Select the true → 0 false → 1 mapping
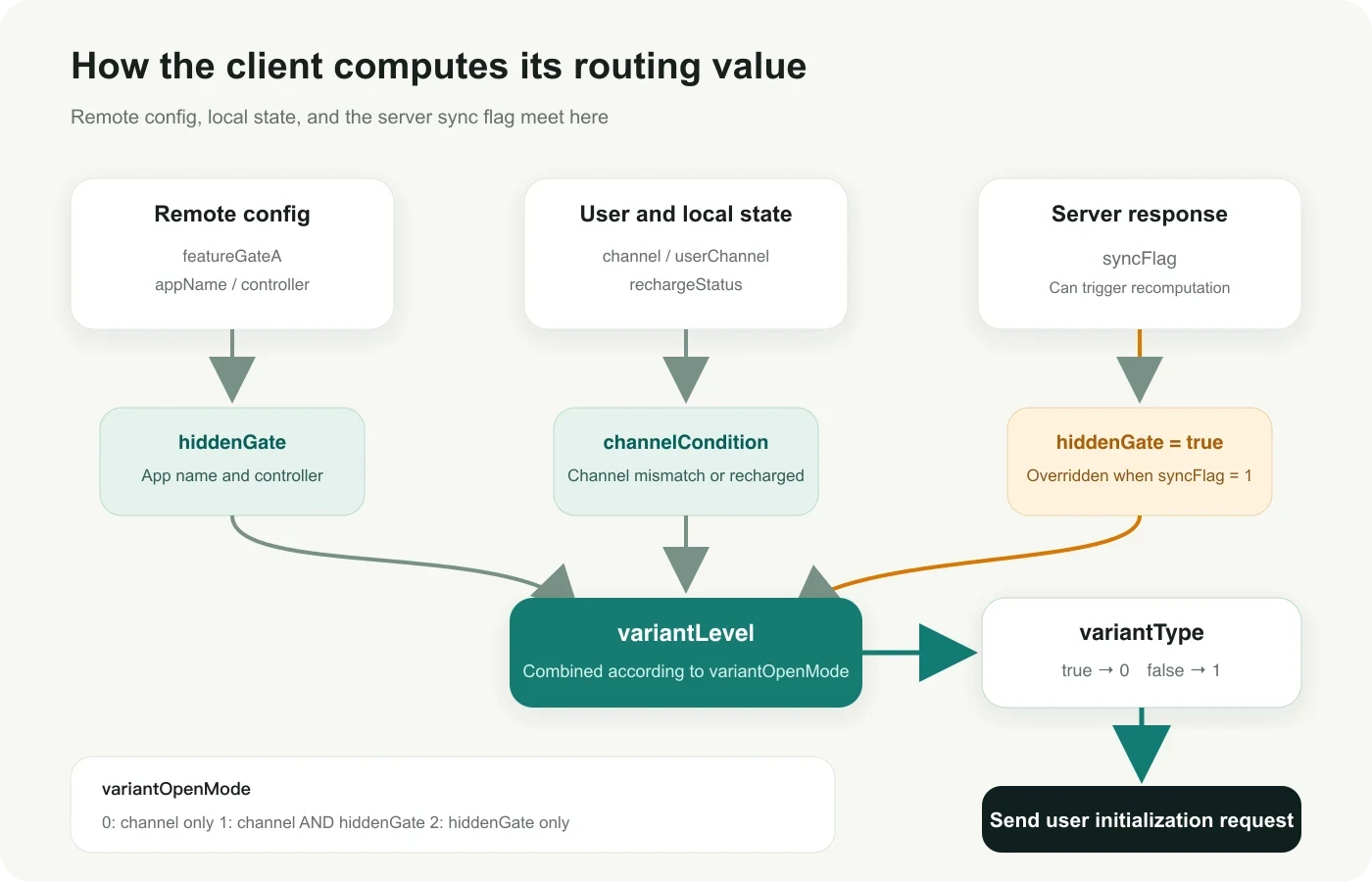 pos(1142,670)
